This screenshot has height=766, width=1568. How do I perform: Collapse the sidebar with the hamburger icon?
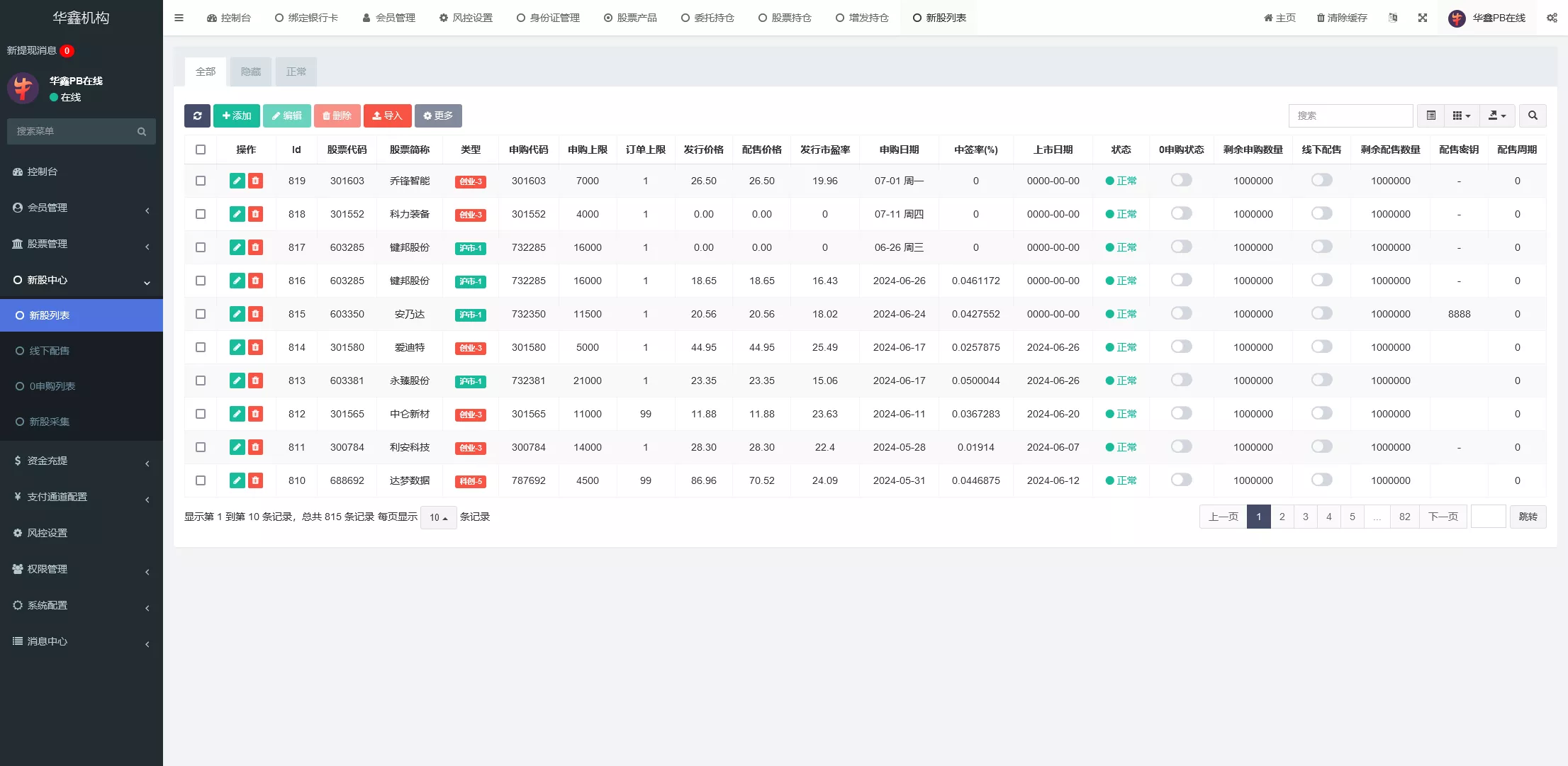(179, 18)
